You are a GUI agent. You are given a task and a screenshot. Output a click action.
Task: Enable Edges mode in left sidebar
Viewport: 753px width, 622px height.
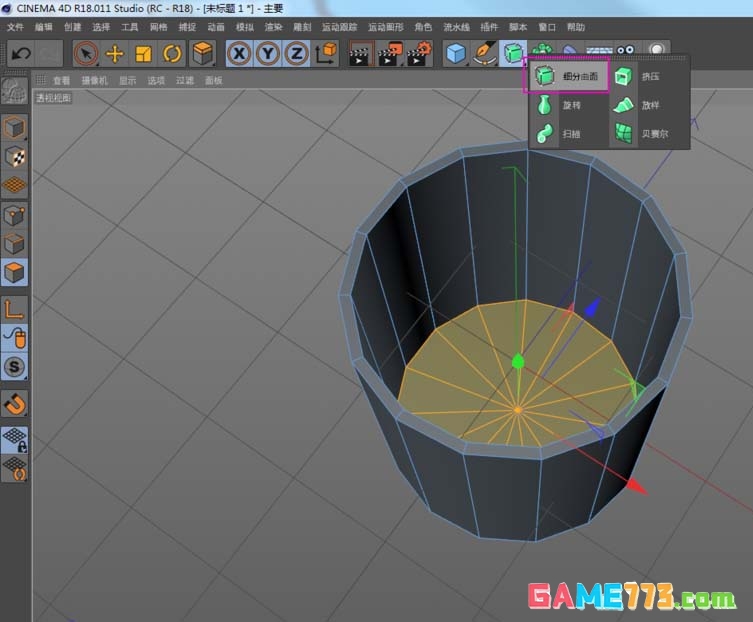click(x=14, y=244)
